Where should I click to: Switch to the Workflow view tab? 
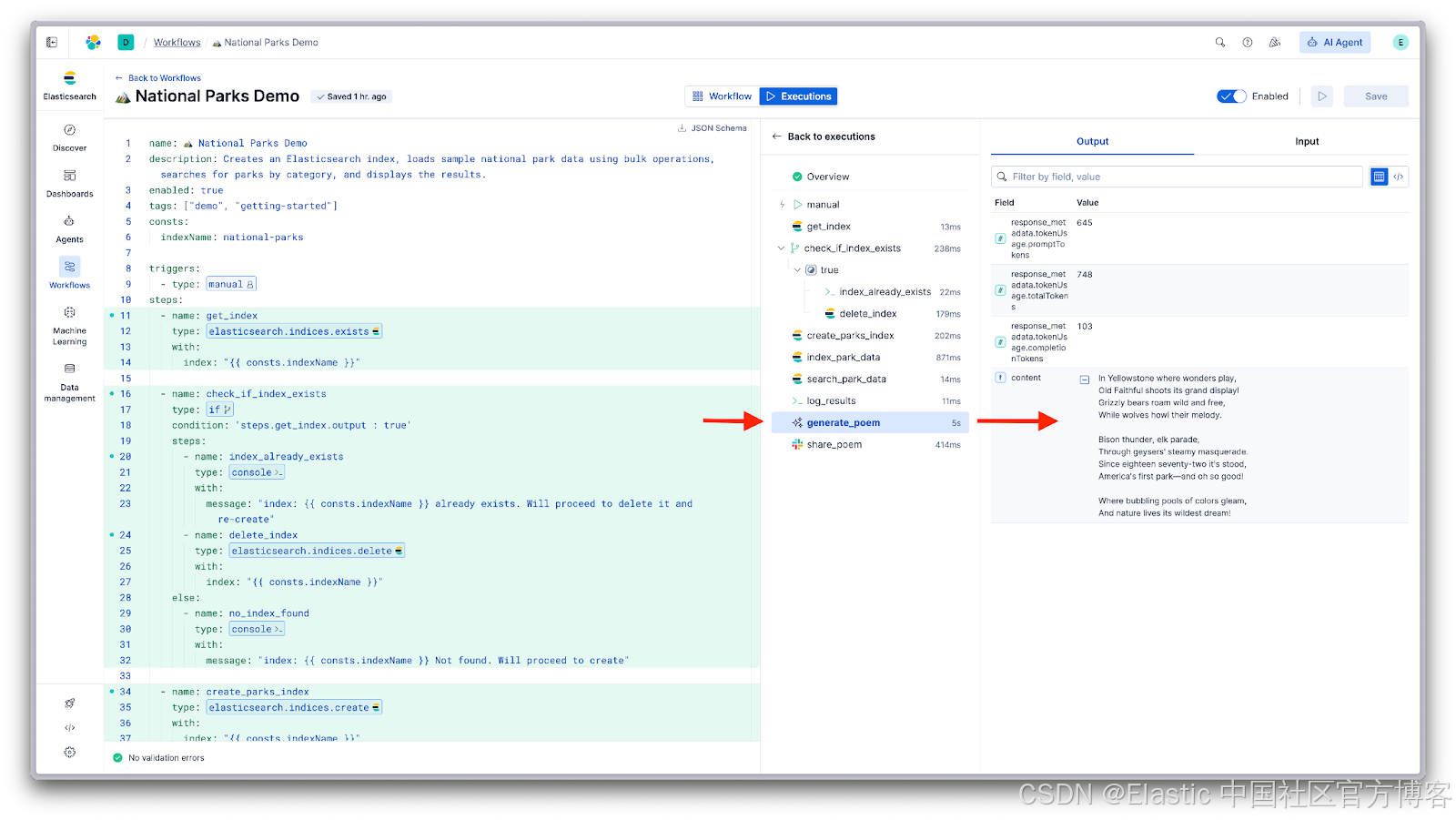pos(723,96)
